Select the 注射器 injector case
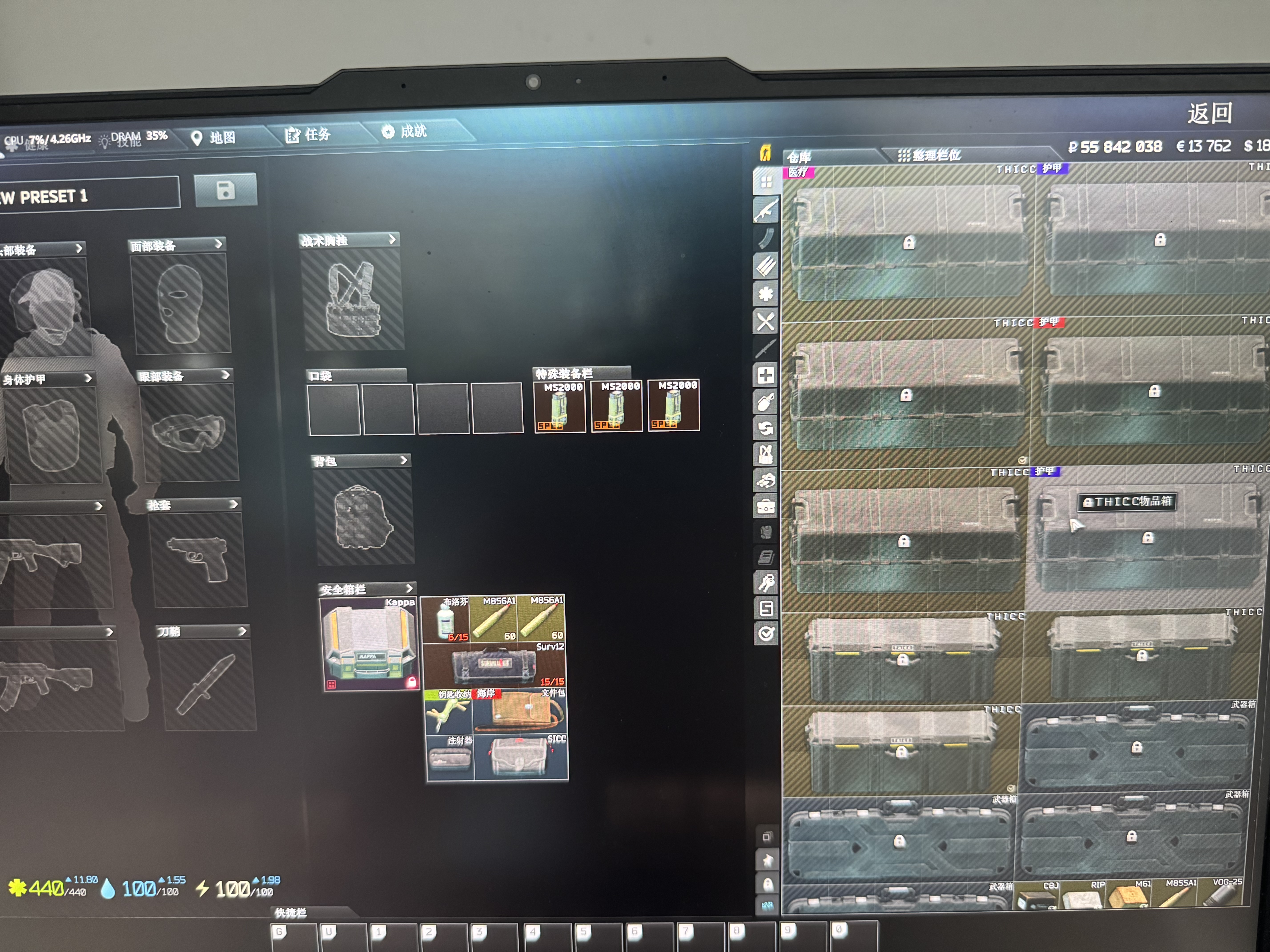Image resolution: width=1270 pixels, height=952 pixels. [x=450, y=758]
